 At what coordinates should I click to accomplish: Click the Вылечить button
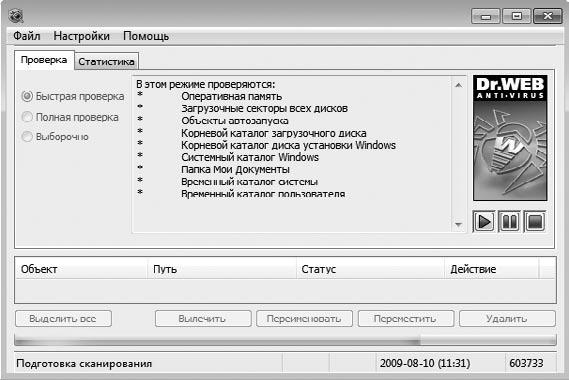202,319
